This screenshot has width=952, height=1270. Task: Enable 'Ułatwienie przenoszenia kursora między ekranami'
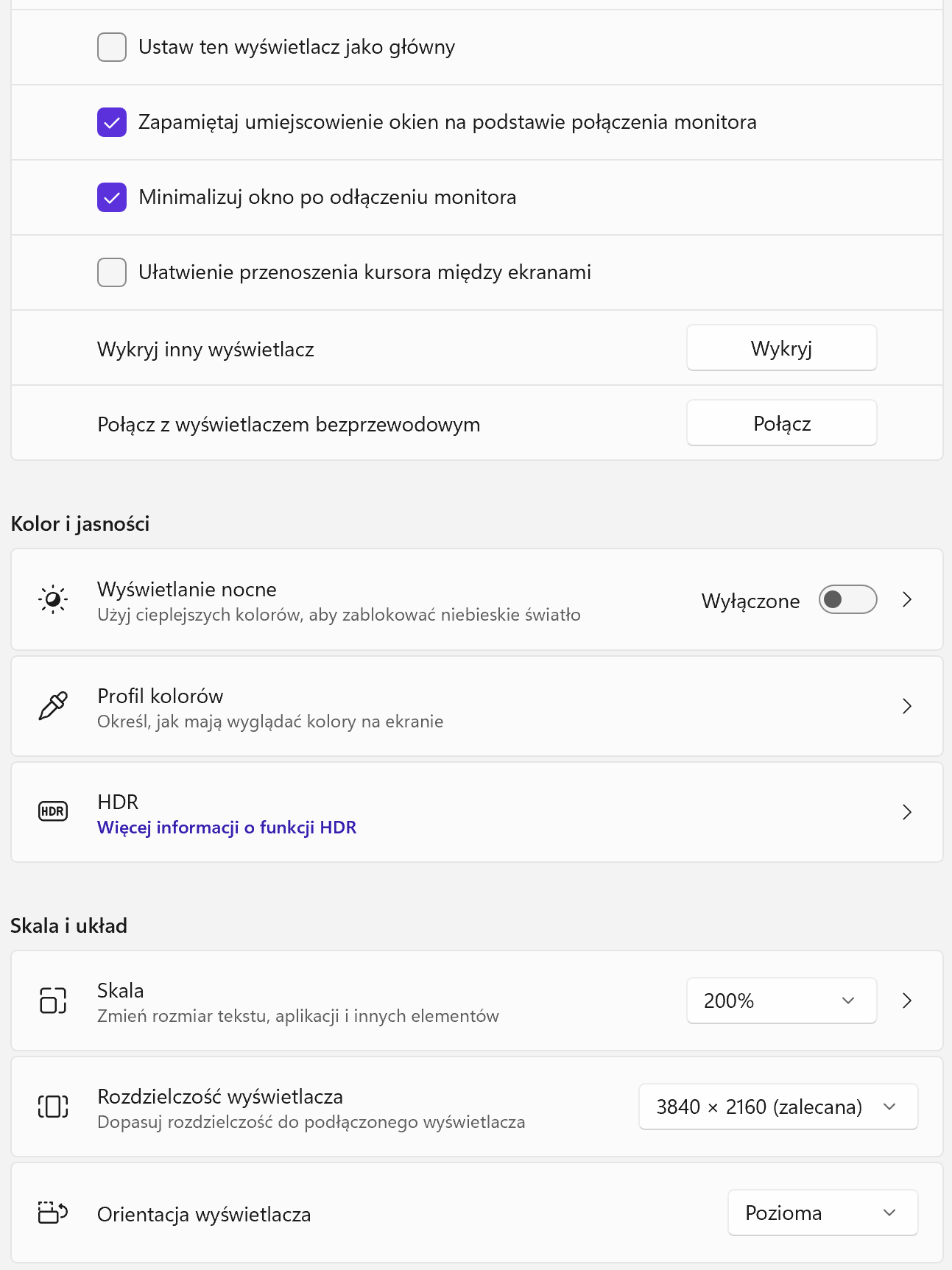pyautogui.click(x=112, y=272)
